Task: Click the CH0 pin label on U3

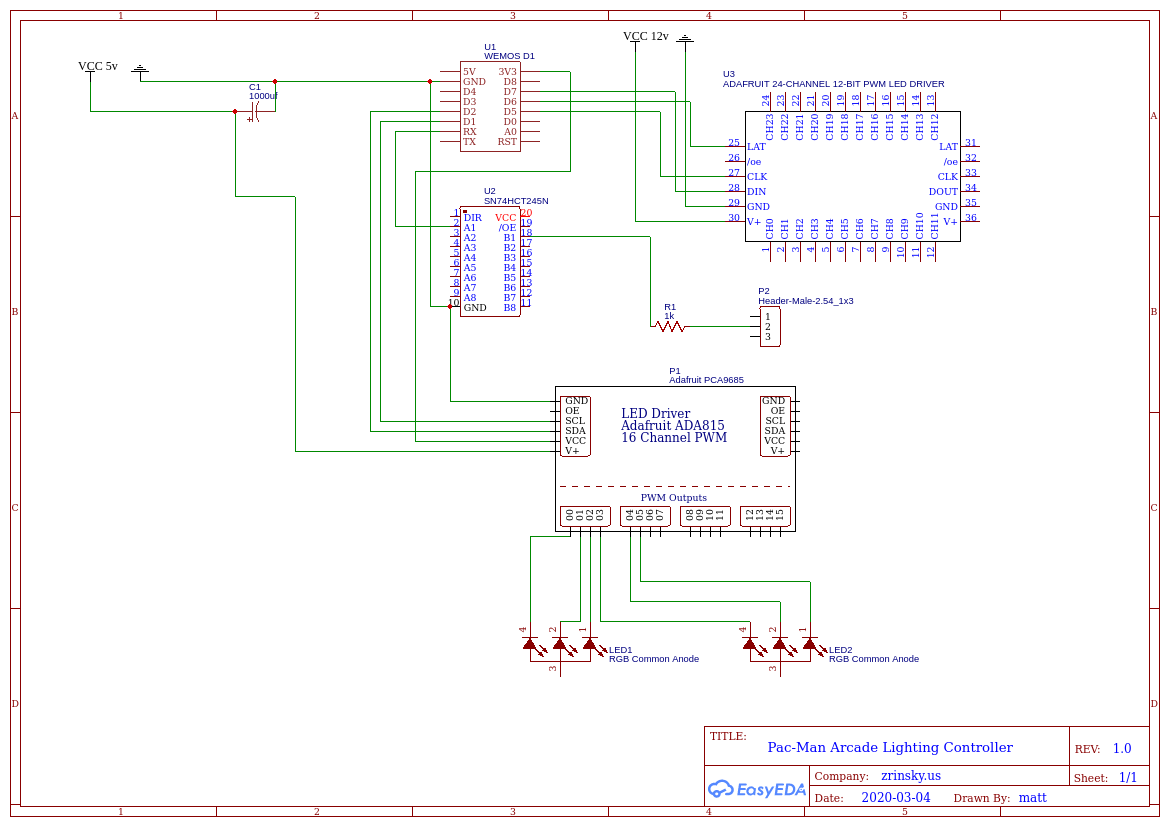Action: [x=769, y=229]
